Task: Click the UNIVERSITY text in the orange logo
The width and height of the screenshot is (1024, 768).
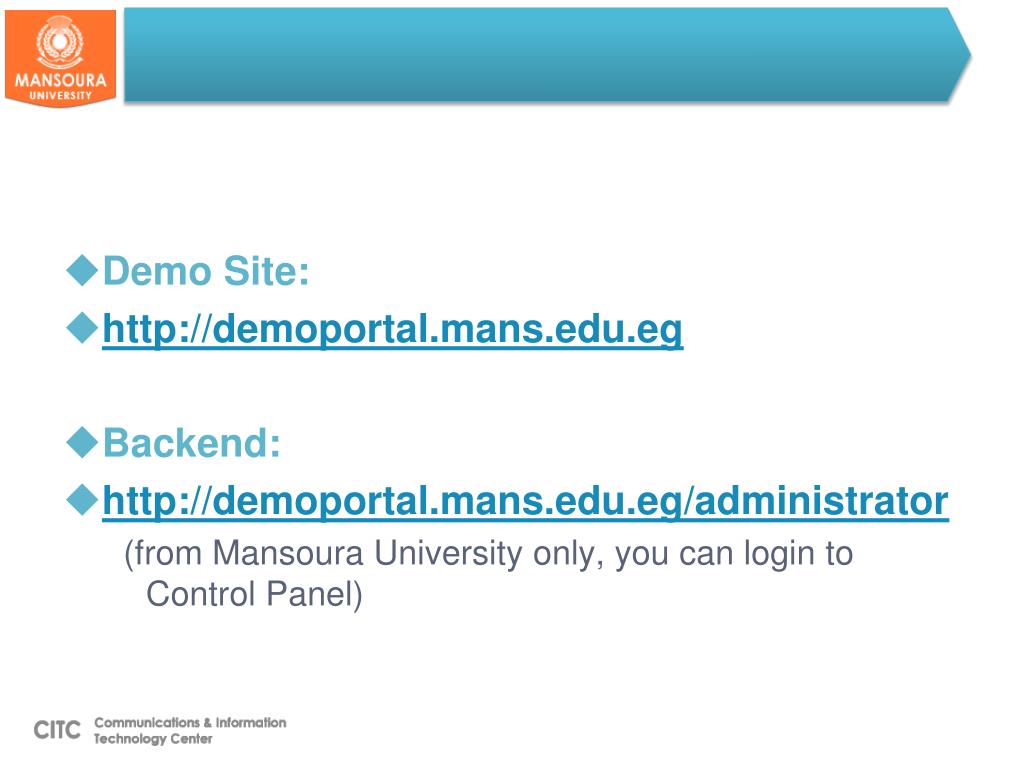Action: click(61, 95)
